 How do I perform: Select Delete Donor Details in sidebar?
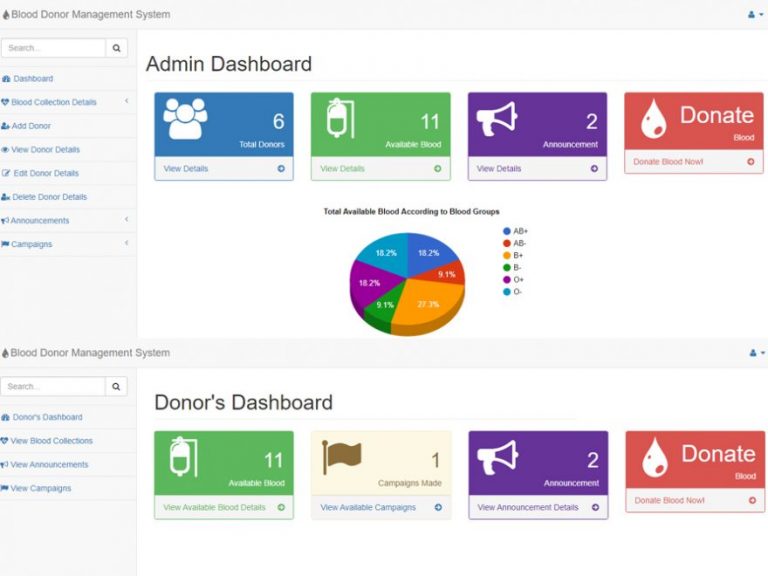pyautogui.click(x=49, y=197)
